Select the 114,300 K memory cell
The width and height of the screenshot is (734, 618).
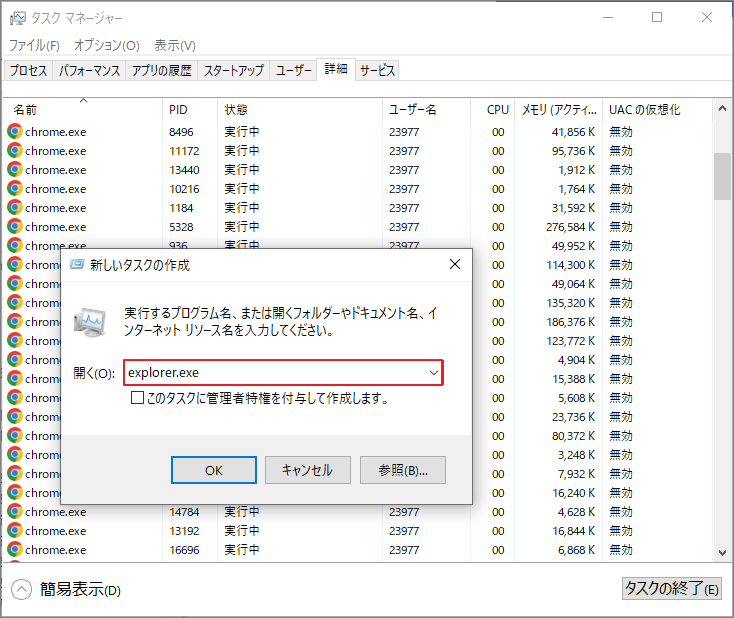(x=570, y=265)
